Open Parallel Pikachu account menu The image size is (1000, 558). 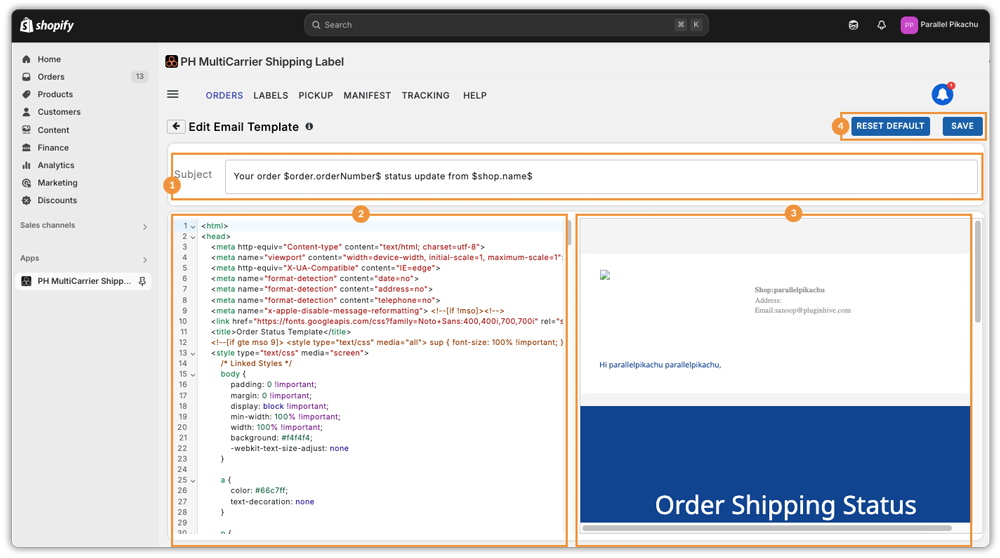coord(939,25)
